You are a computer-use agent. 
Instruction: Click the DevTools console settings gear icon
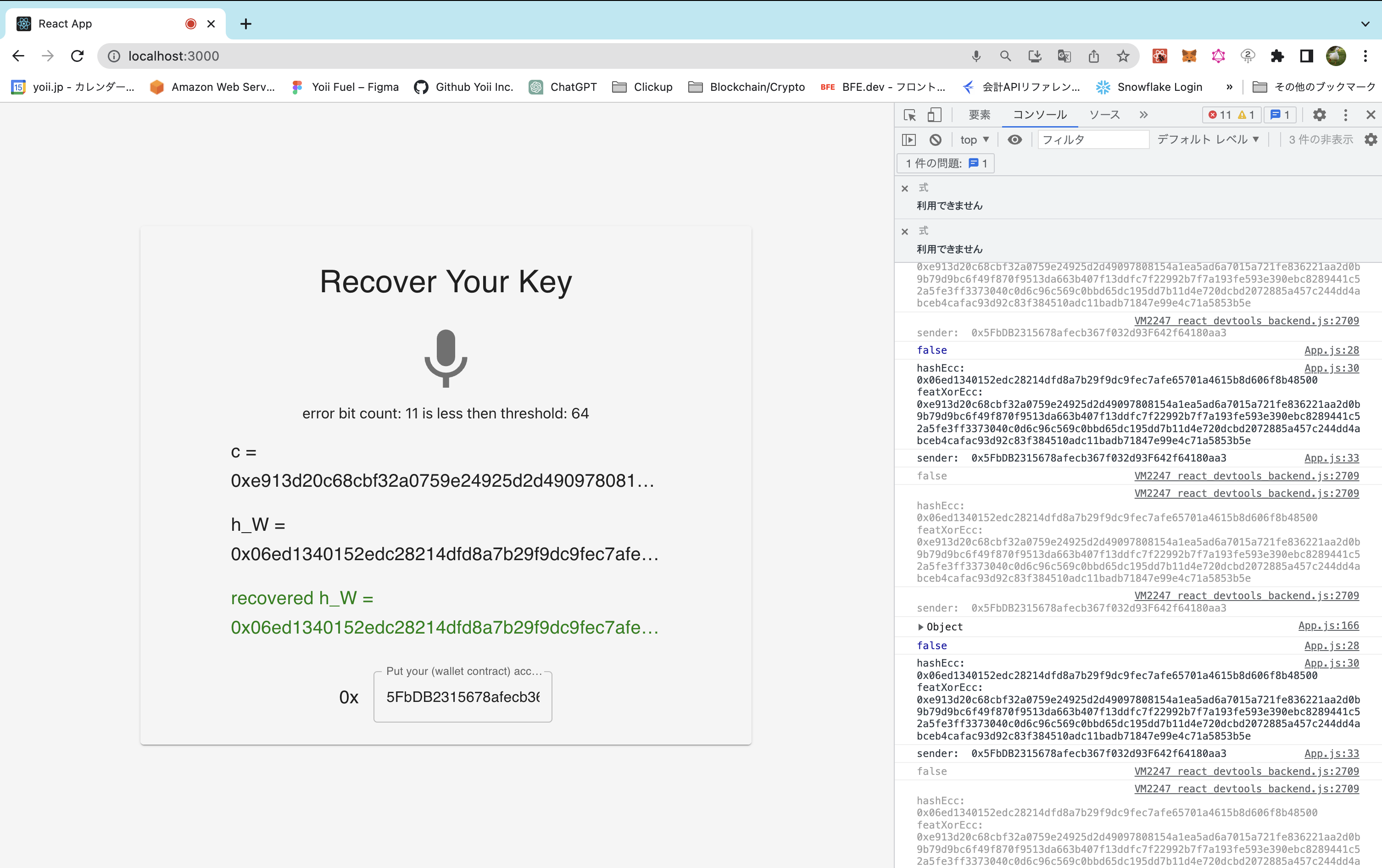coord(1371,139)
